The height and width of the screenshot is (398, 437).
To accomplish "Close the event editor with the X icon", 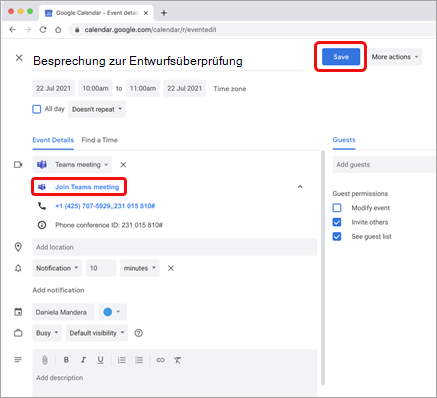I will pos(19,58).
